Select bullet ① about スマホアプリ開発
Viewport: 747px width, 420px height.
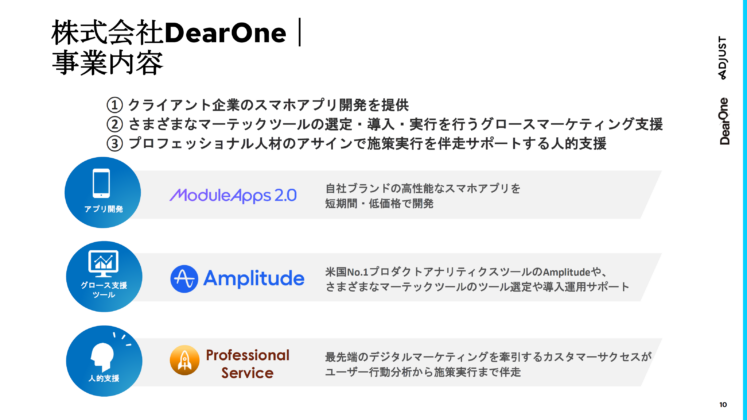(x=258, y=105)
